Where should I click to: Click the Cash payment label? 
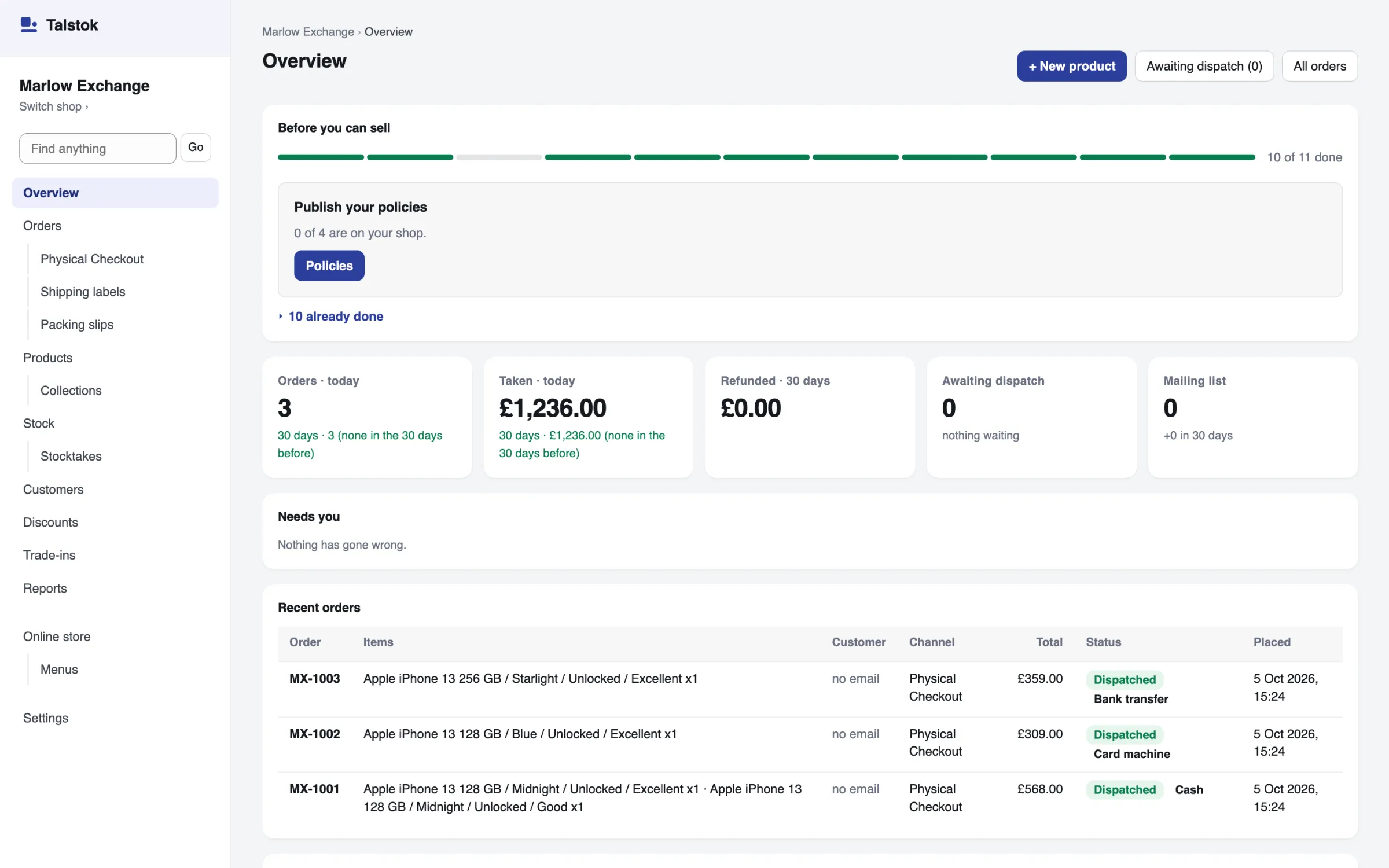[1189, 790]
